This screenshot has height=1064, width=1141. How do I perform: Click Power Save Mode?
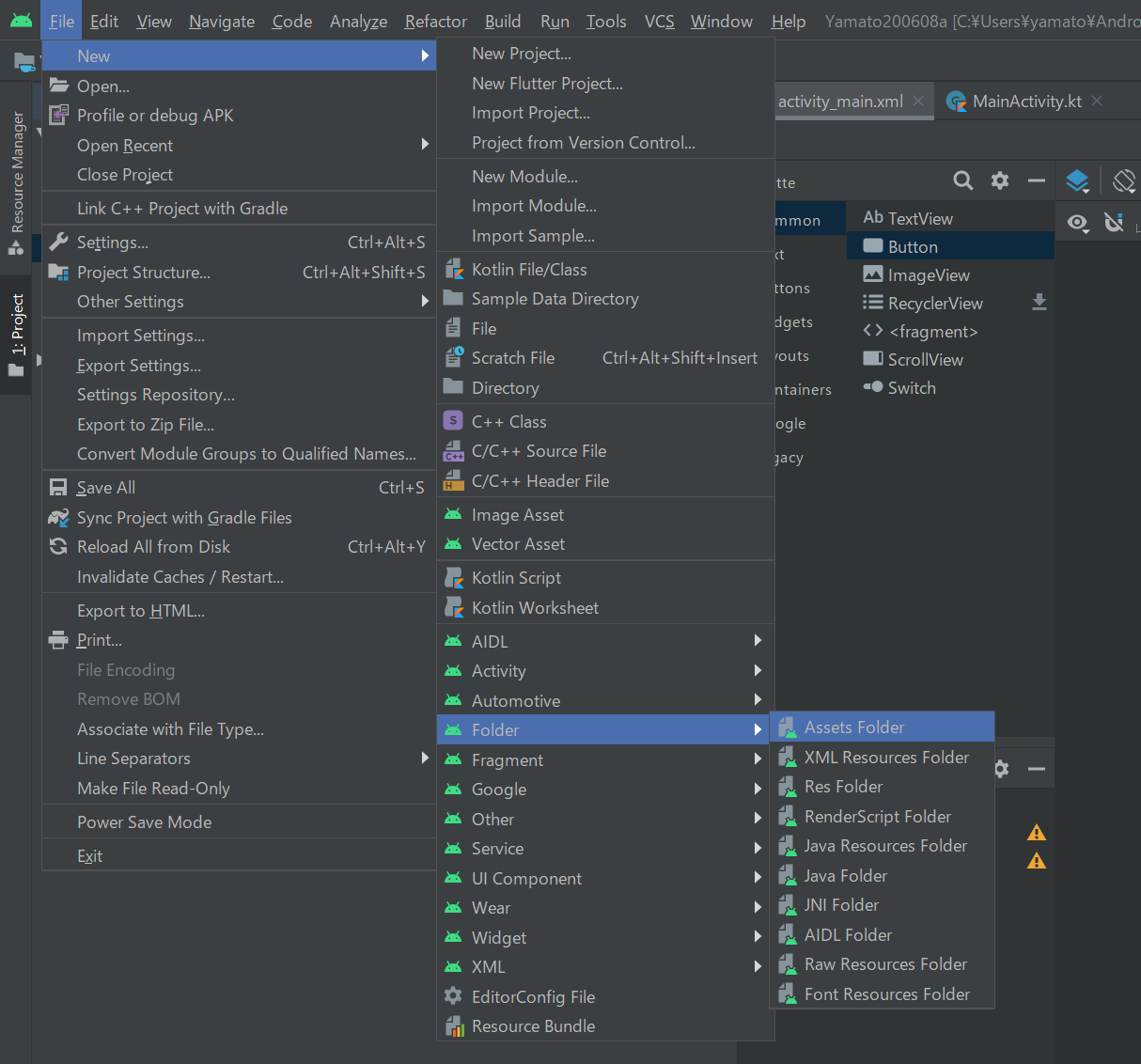pos(240,822)
